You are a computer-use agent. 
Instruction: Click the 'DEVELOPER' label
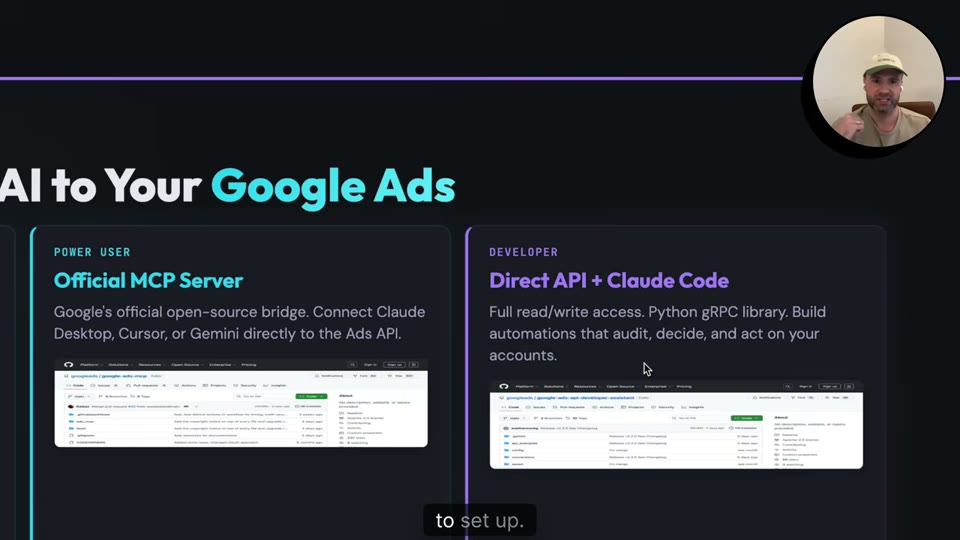(523, 252)
